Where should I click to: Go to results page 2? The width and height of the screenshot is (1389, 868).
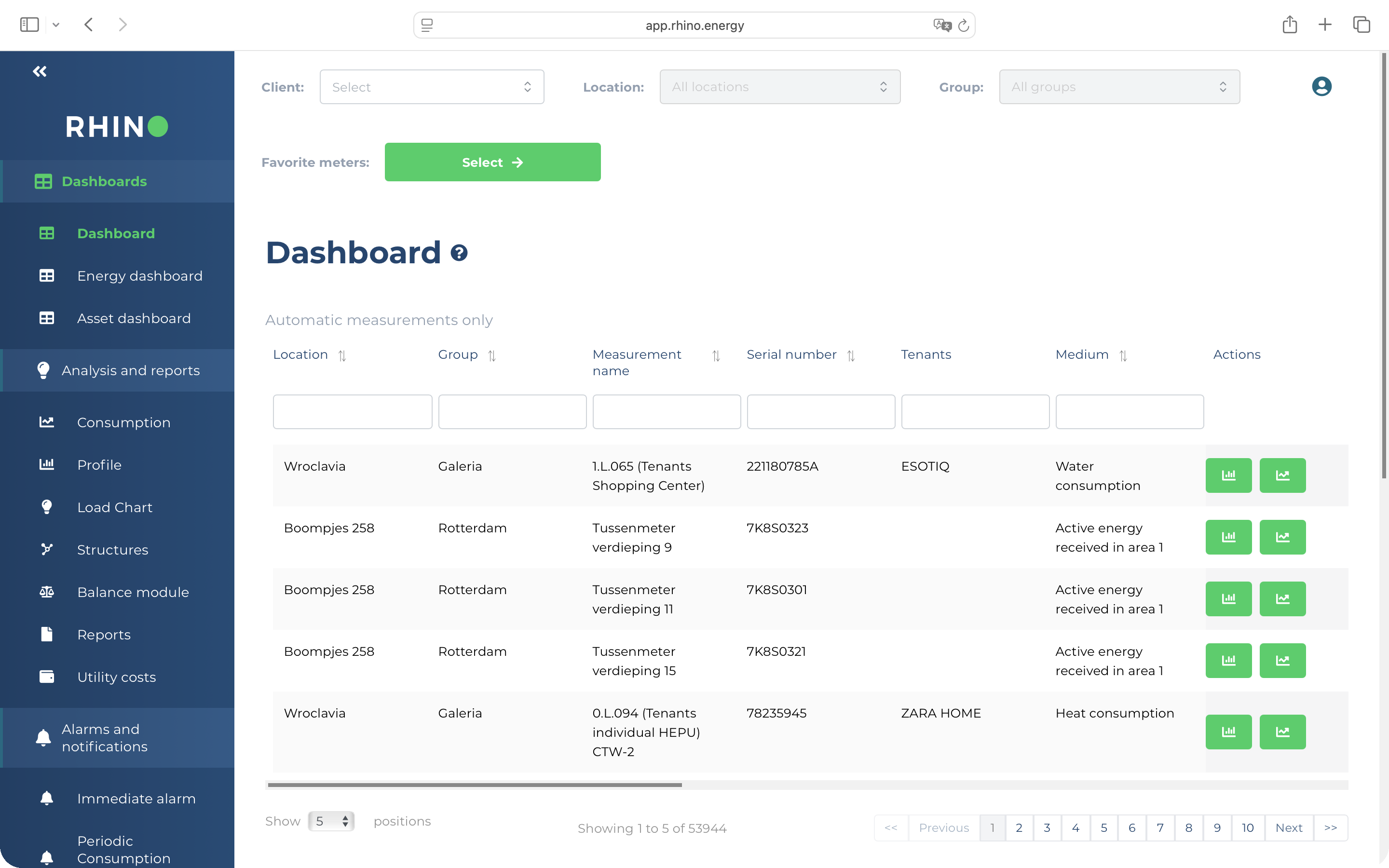pyautogui.click(x=1019, y=828)
